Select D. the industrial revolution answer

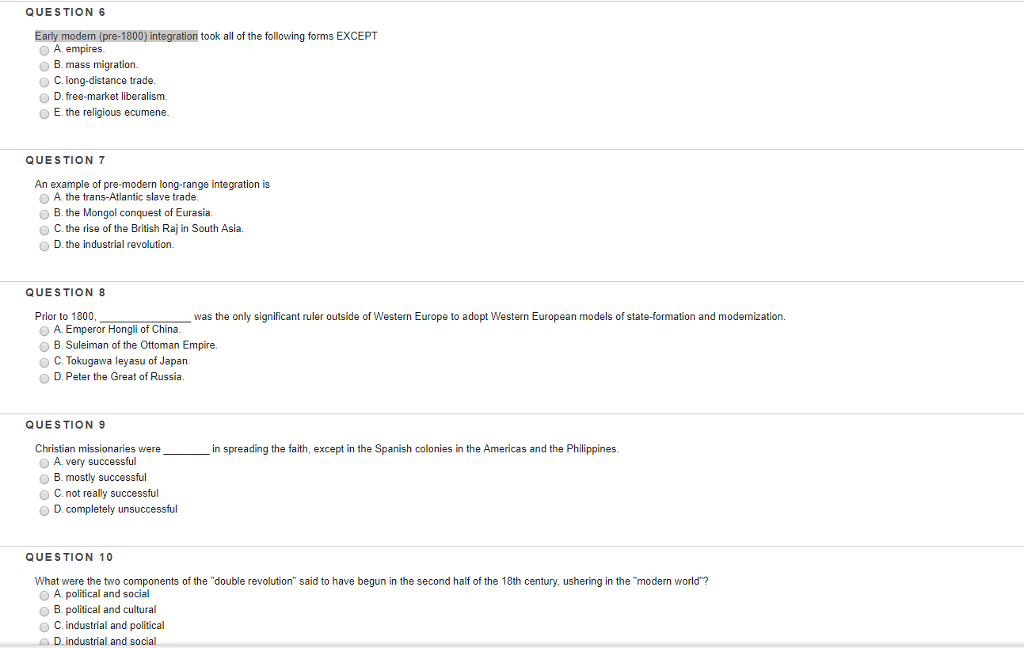pyautogui.click(x=44, y=246)
